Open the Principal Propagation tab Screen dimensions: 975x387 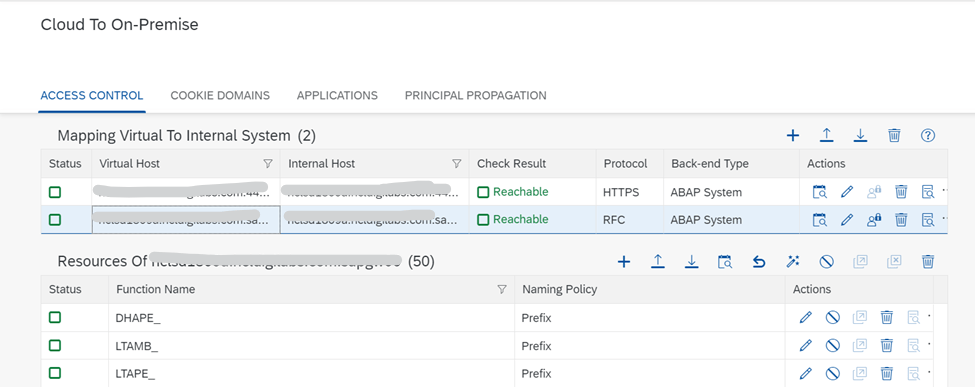tap(476, 96)
